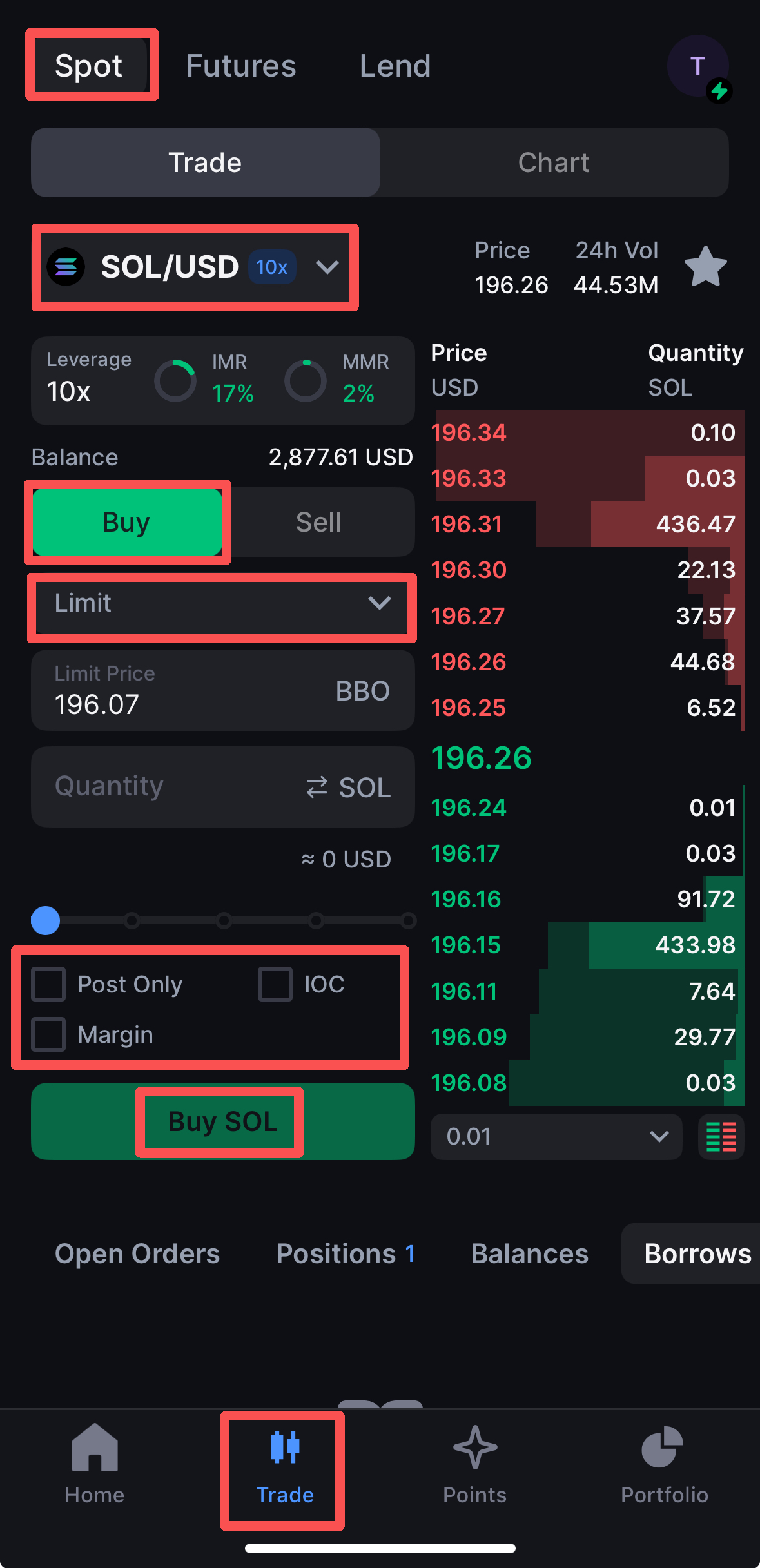Open the profile avatar icon
The height and width of the screenshot is (1568, 760).
pos(697,66)
